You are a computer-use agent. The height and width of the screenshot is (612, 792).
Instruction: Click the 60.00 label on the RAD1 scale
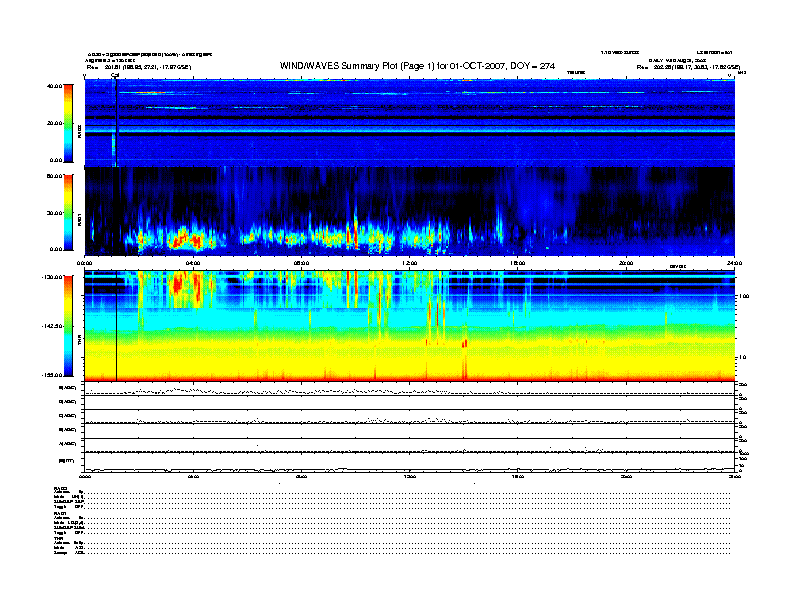click(54, 176)
